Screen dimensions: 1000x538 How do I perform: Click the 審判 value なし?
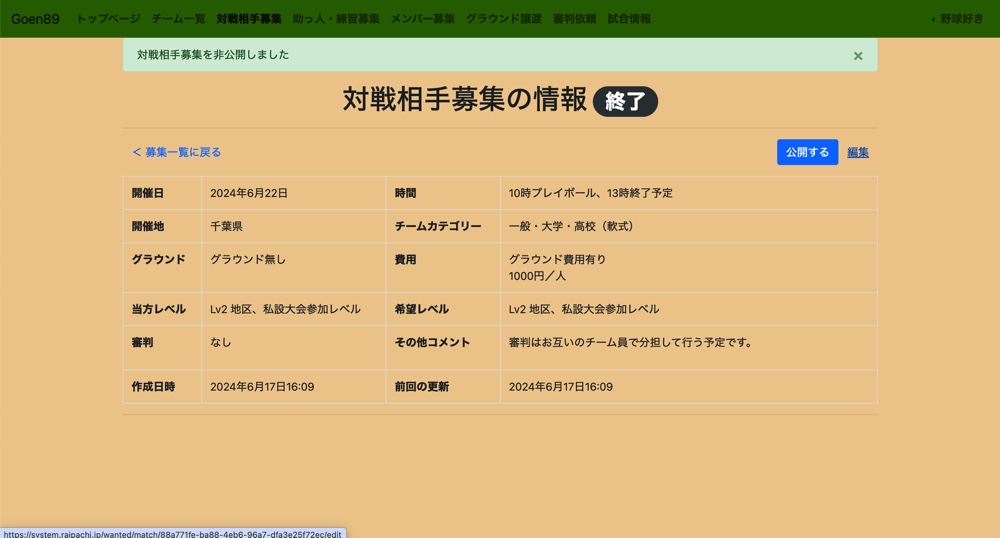221,342
